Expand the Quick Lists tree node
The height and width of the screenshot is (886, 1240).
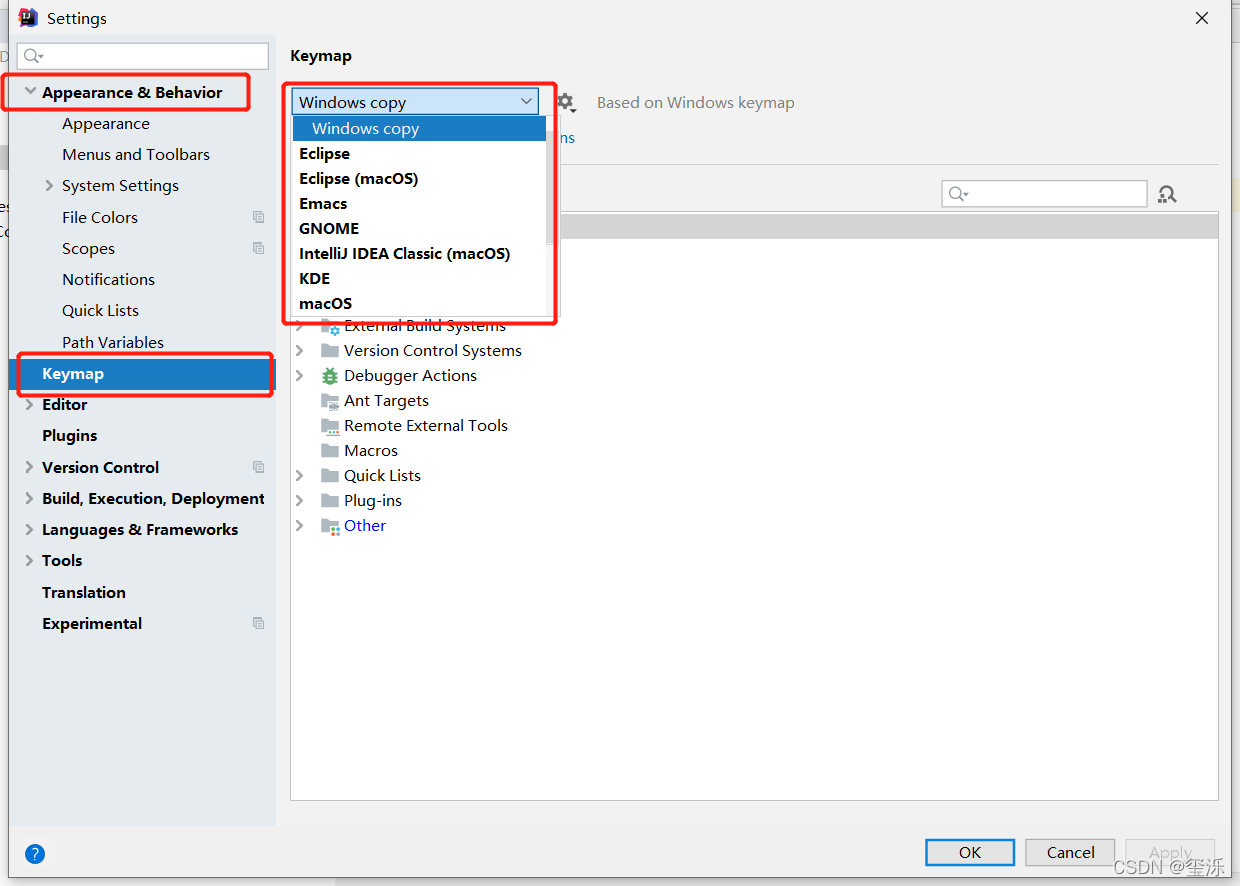pyautogui.click(x=300, y=476)
